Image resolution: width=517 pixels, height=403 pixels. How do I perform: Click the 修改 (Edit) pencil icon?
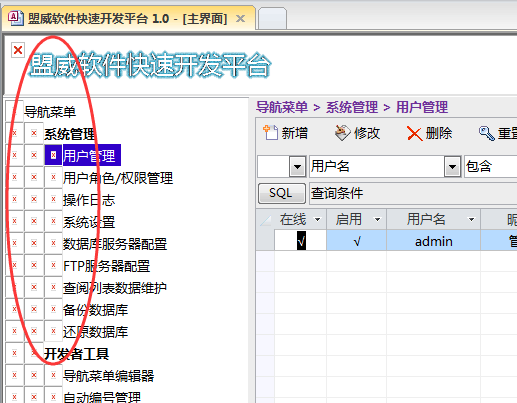tap(342, 133)
